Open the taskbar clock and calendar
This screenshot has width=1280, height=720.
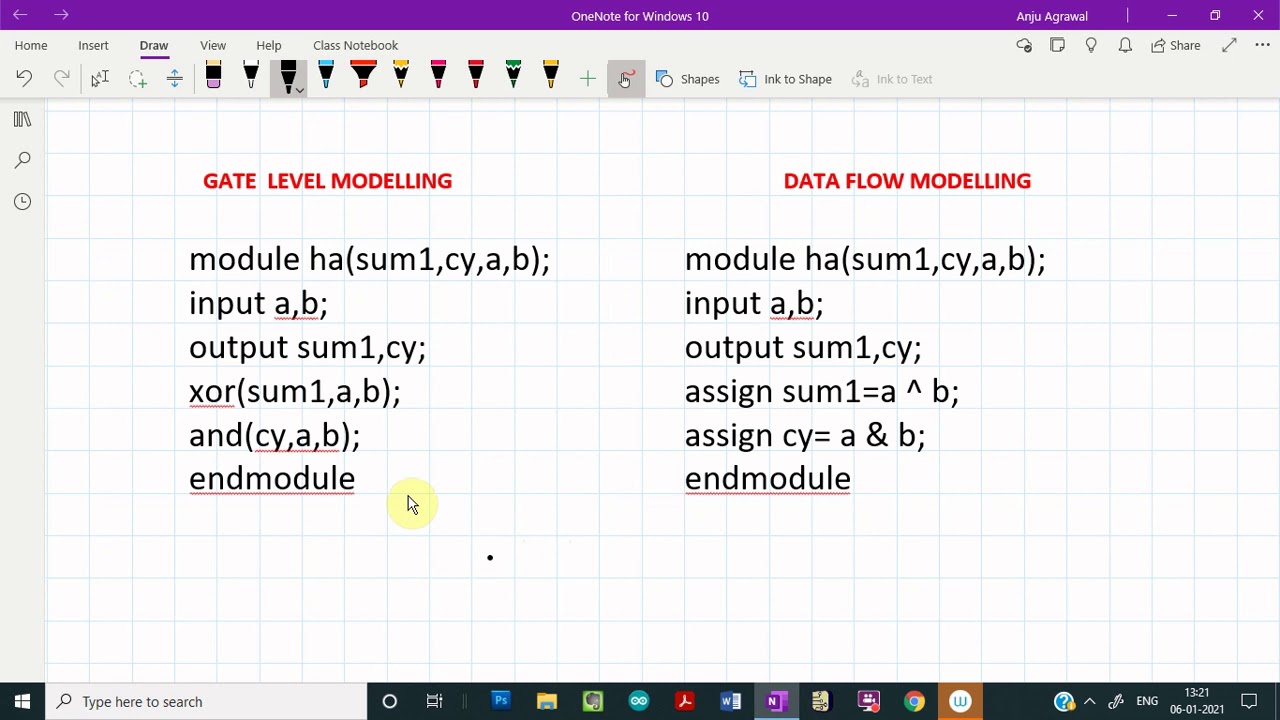[x=1197, y=701]
